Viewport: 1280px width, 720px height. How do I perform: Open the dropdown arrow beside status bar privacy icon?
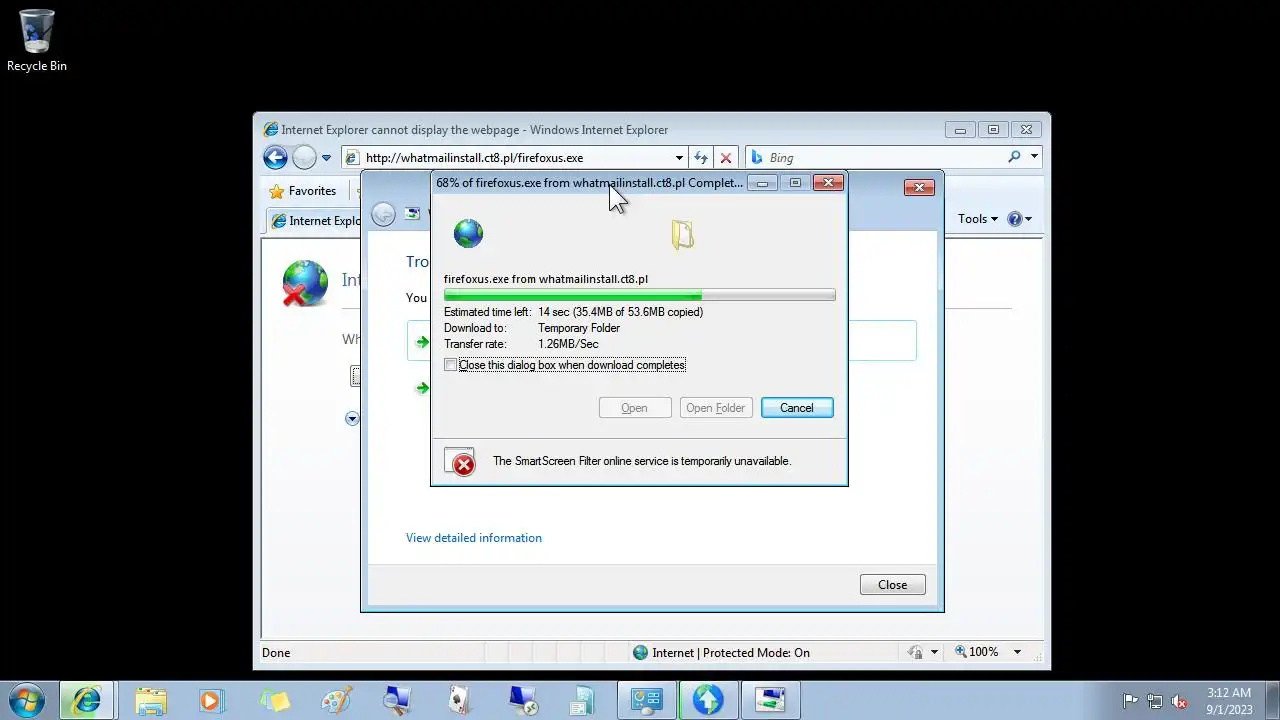coord(934,652)
